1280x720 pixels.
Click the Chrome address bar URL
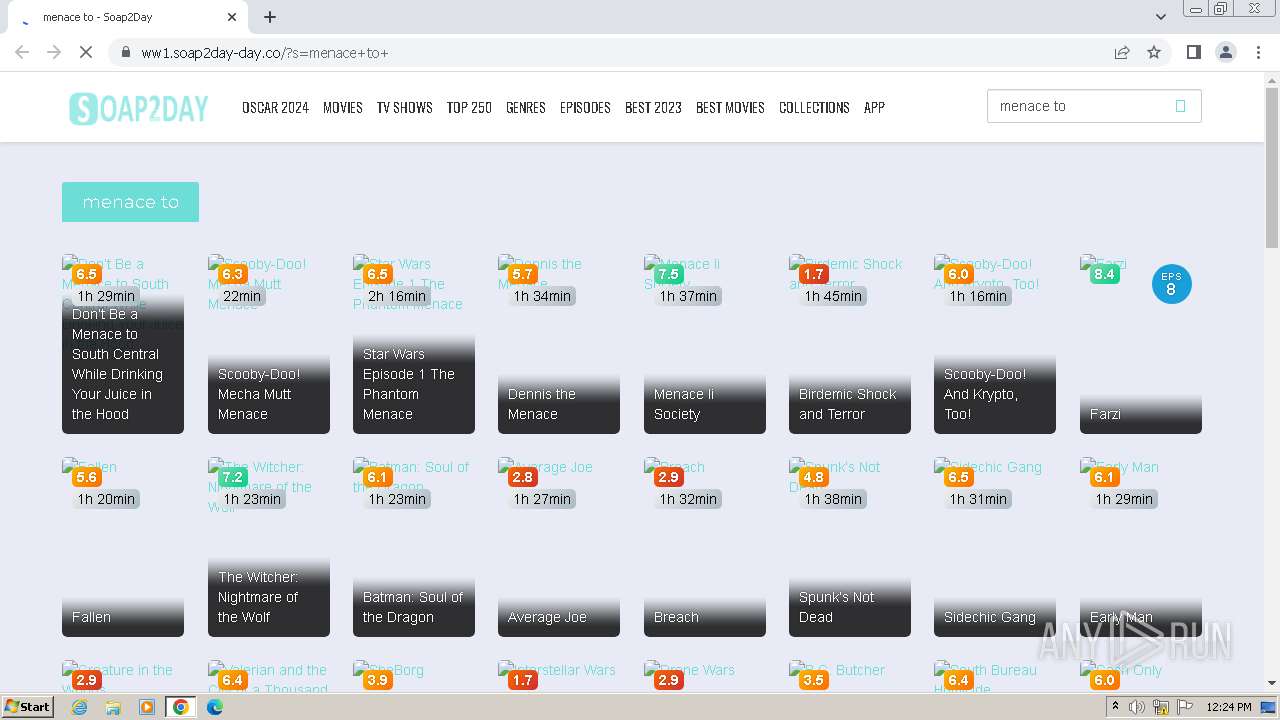pos(265,52)
